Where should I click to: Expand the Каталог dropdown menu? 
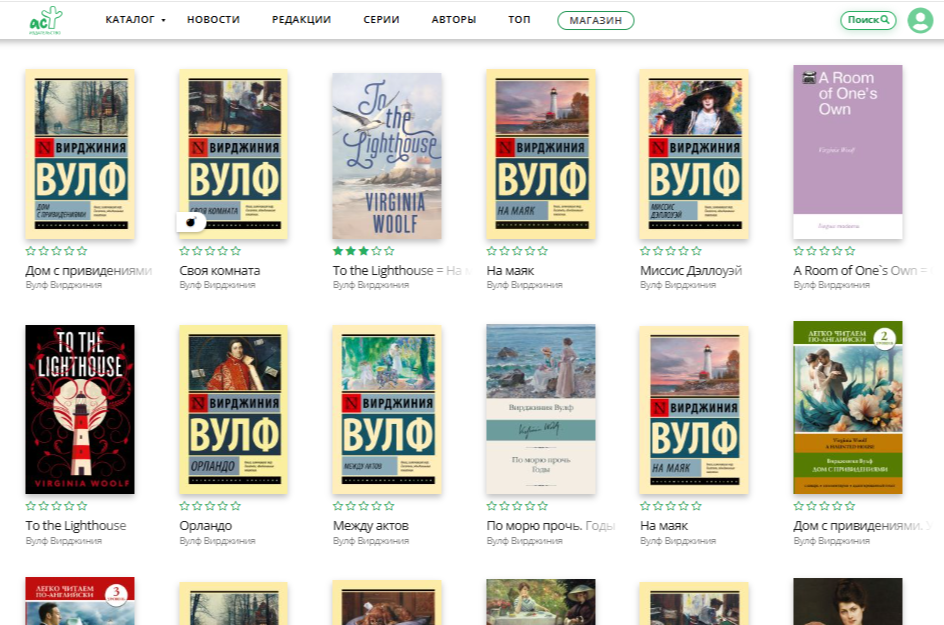pos(135,20)
